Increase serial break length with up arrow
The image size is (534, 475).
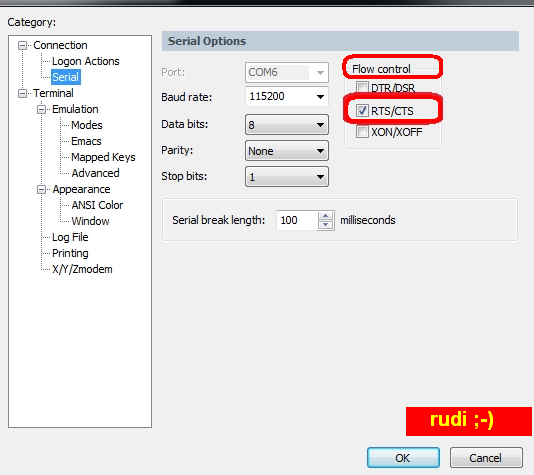(x=326, y=216)
